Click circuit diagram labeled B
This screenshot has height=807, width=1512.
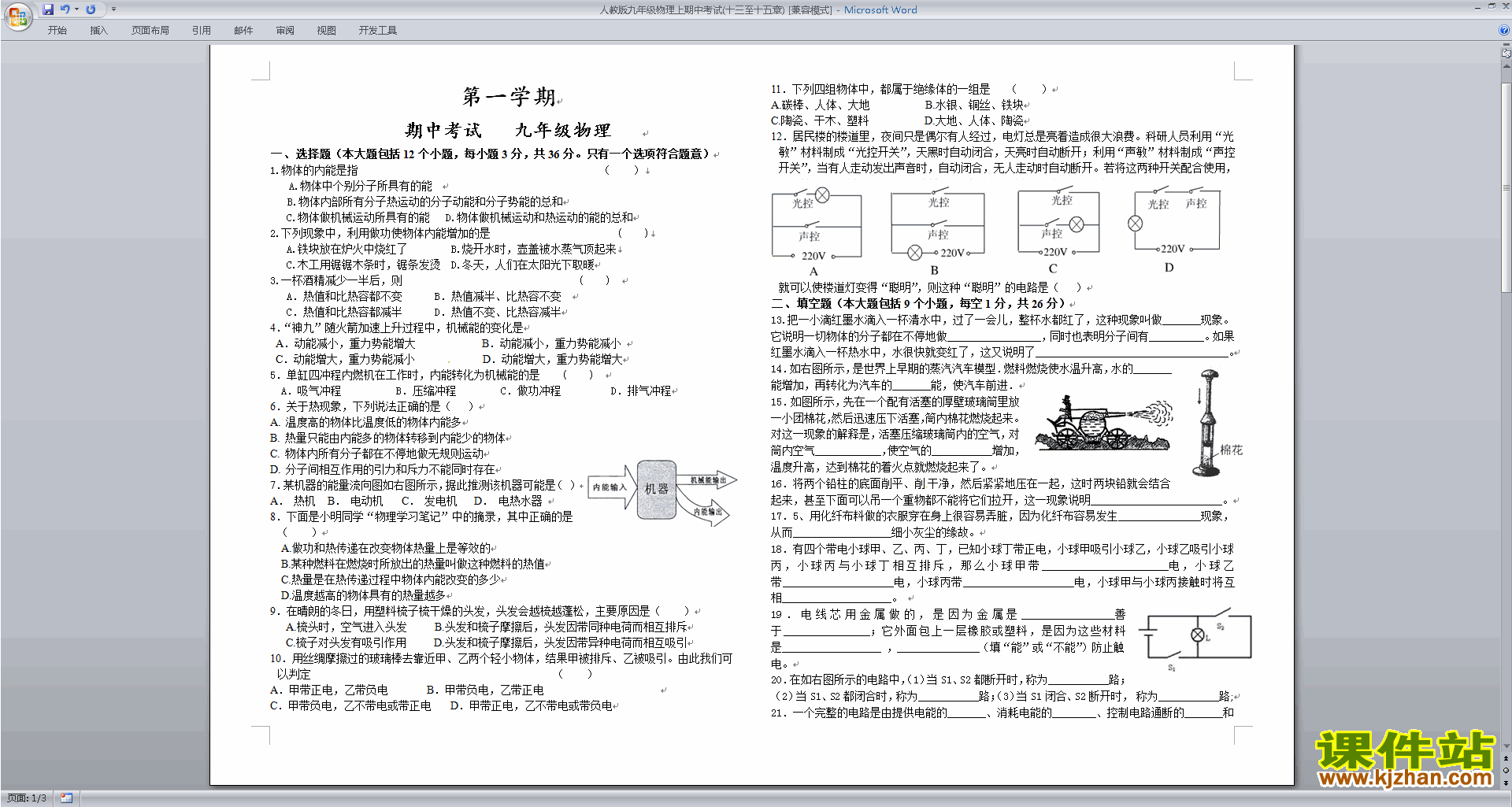pos(936,229)
